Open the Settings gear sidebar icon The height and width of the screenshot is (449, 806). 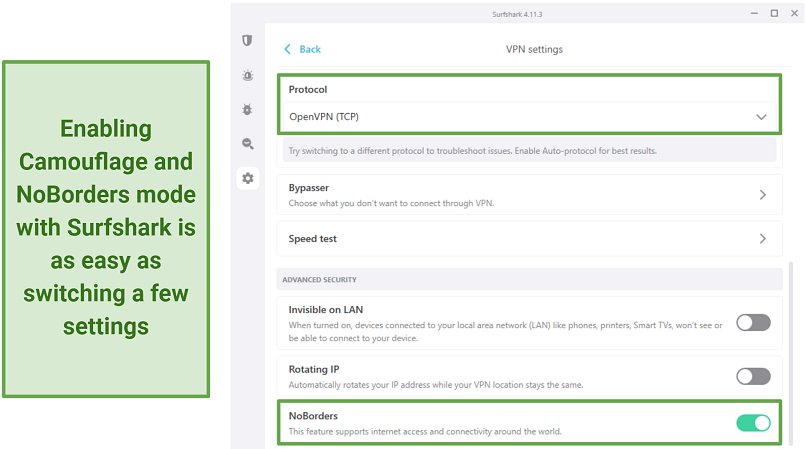(x=248, y=178)
